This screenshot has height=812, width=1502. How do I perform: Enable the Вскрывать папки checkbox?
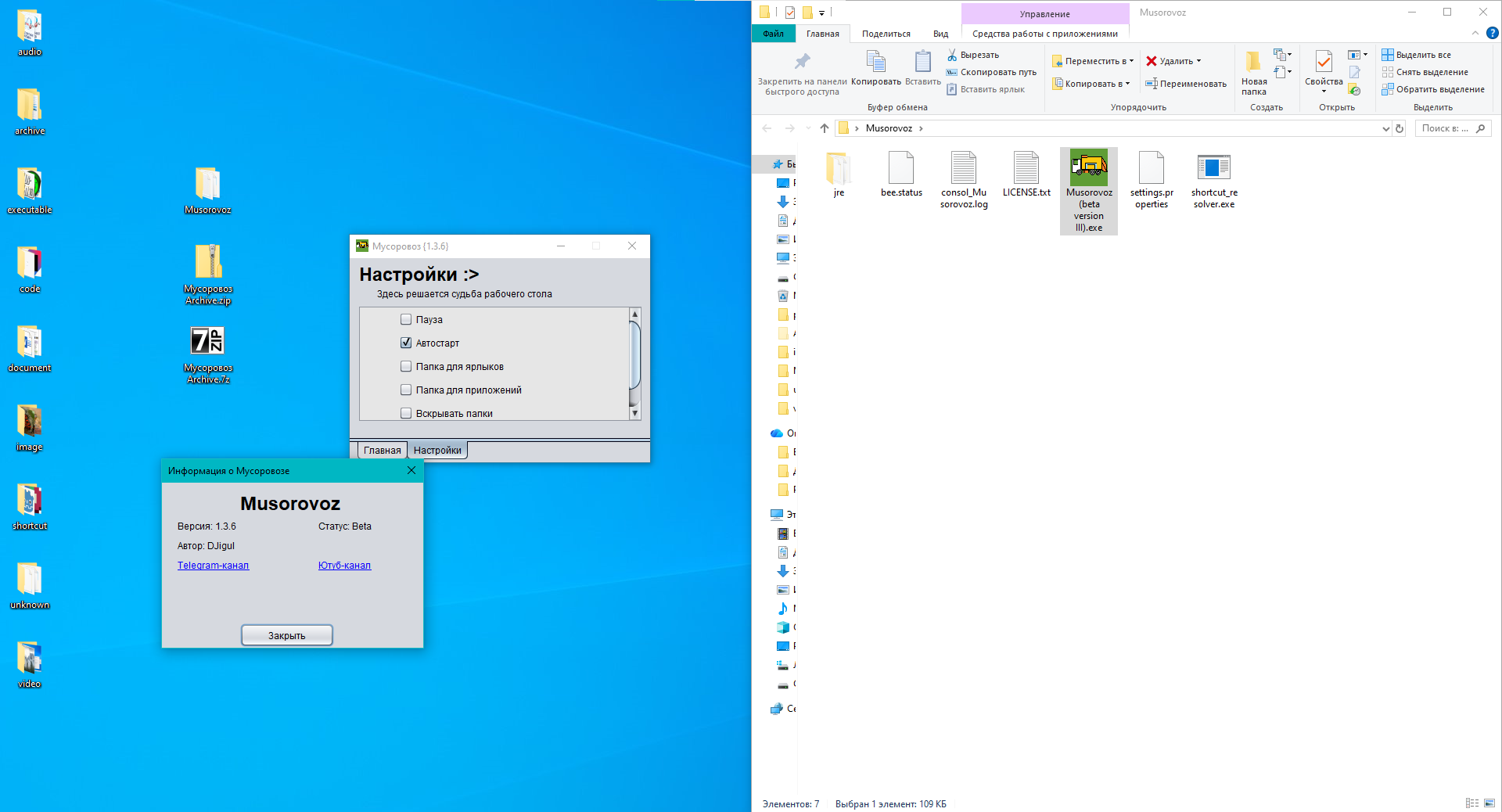pyautogui.click(x=406, y=413)
